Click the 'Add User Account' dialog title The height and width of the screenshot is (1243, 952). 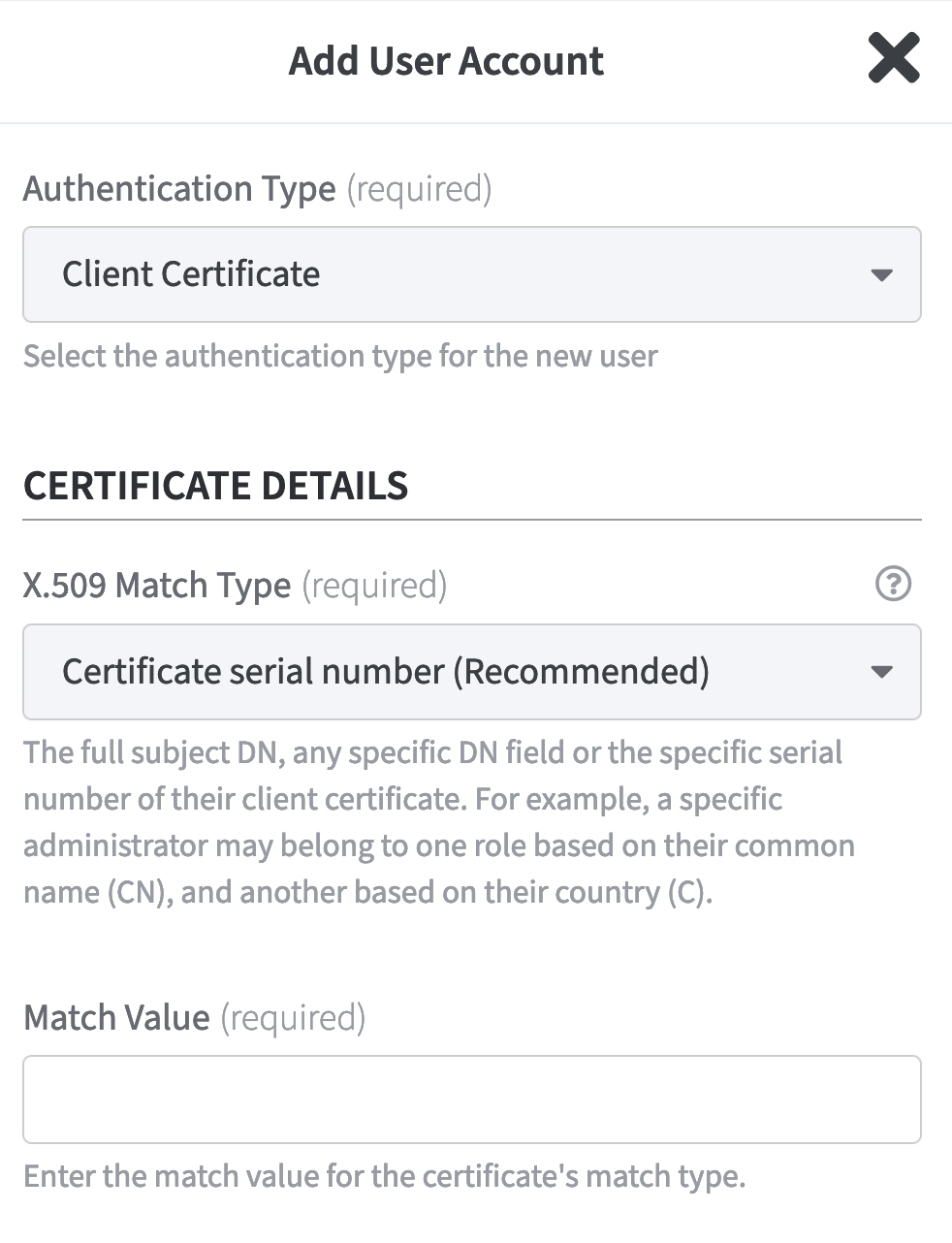[x=446, y=61]
